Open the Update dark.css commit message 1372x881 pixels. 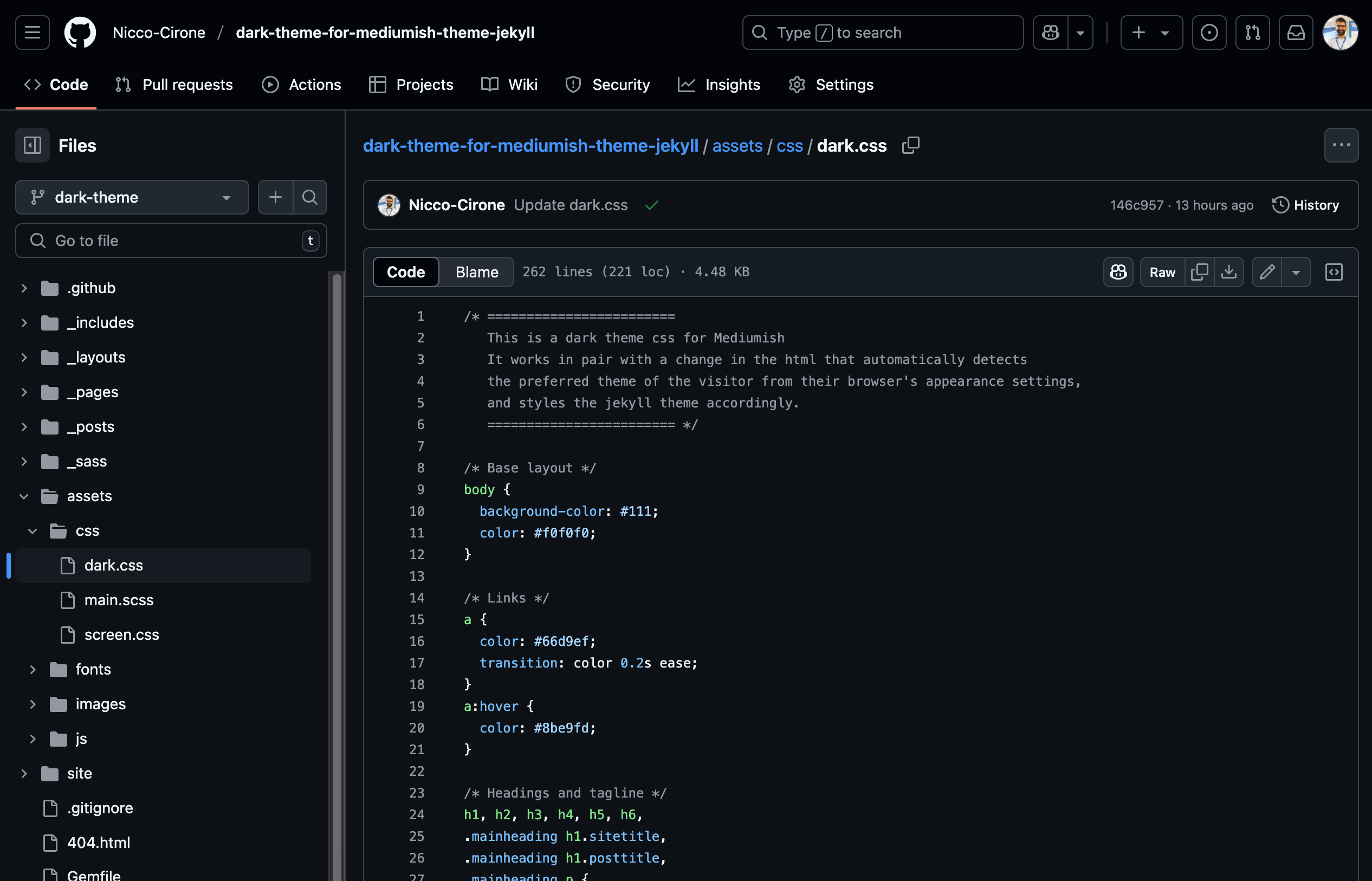pyautogui.click(x=571, y=205)
